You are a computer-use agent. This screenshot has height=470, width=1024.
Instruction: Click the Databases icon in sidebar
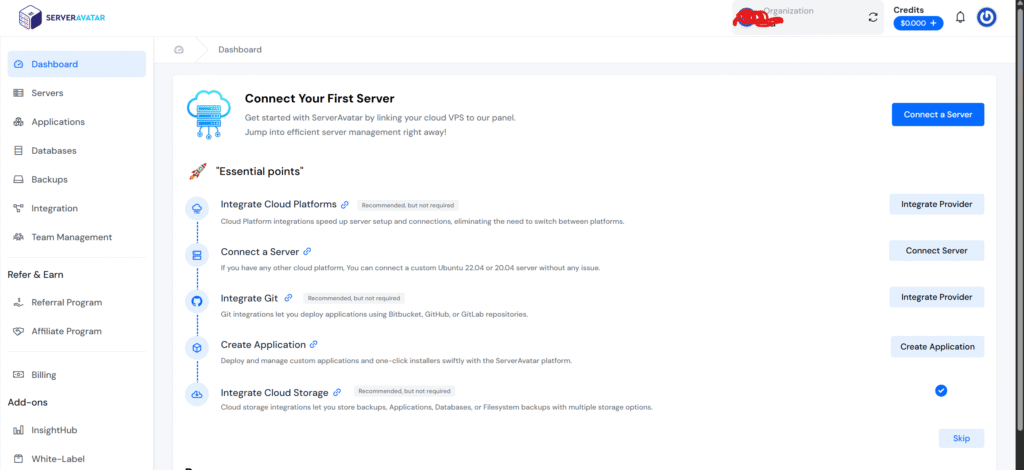point(18,151)
